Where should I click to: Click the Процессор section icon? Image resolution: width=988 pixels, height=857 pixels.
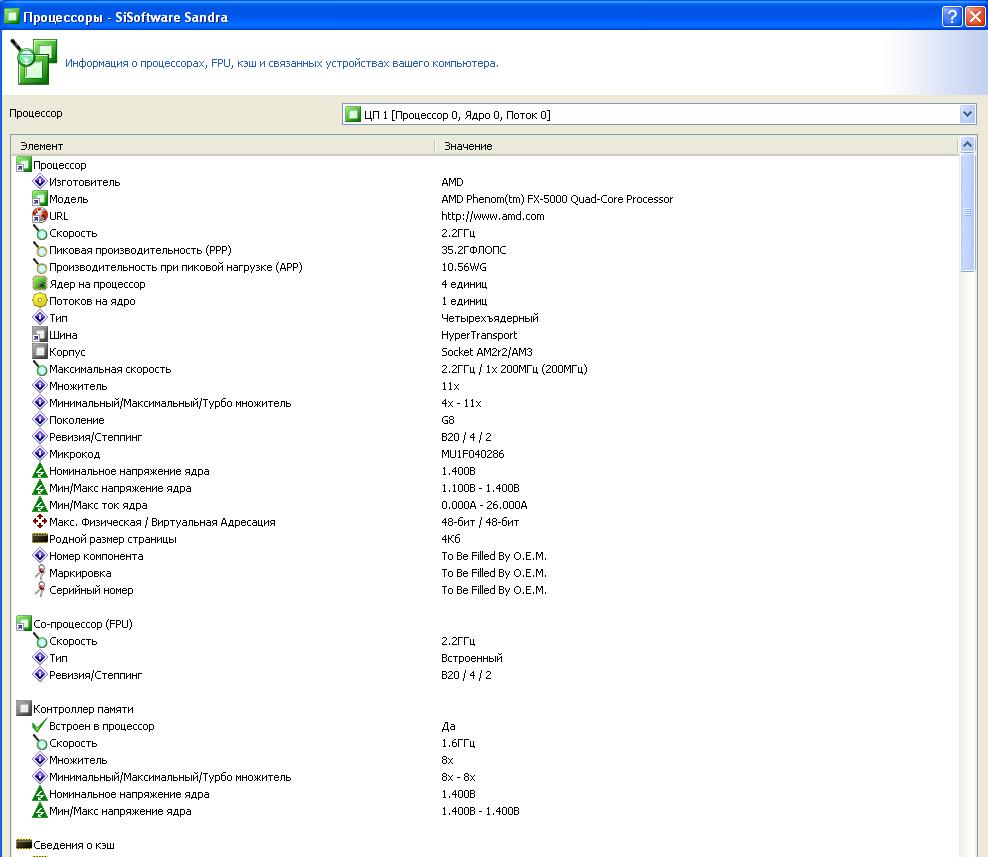23,164
